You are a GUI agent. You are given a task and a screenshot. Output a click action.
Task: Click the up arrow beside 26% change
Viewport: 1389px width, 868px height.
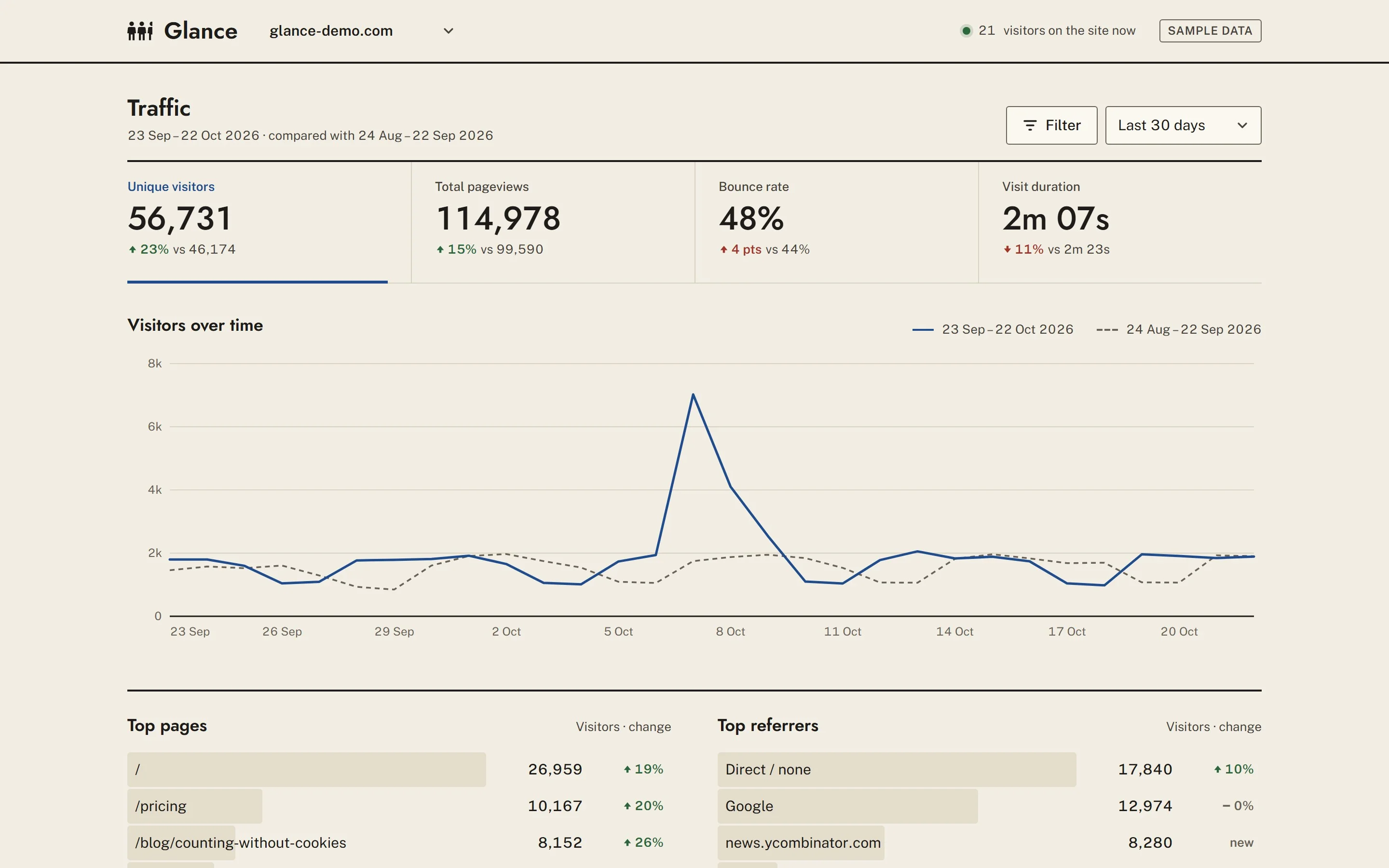point(627,843)
